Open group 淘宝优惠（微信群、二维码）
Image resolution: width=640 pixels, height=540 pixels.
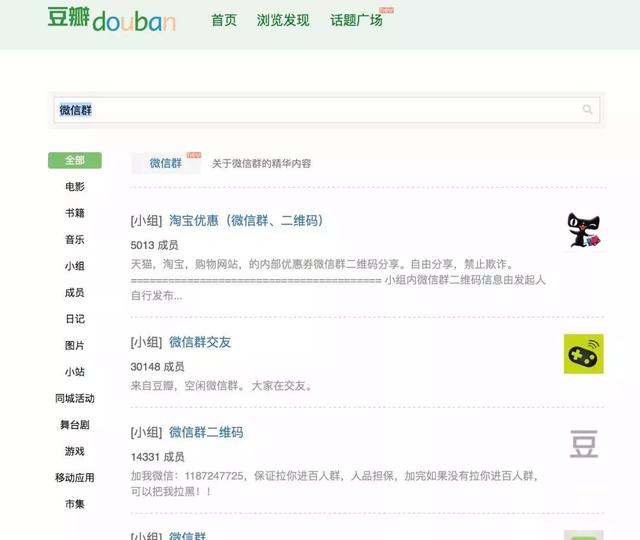click(x=246, y=221)
